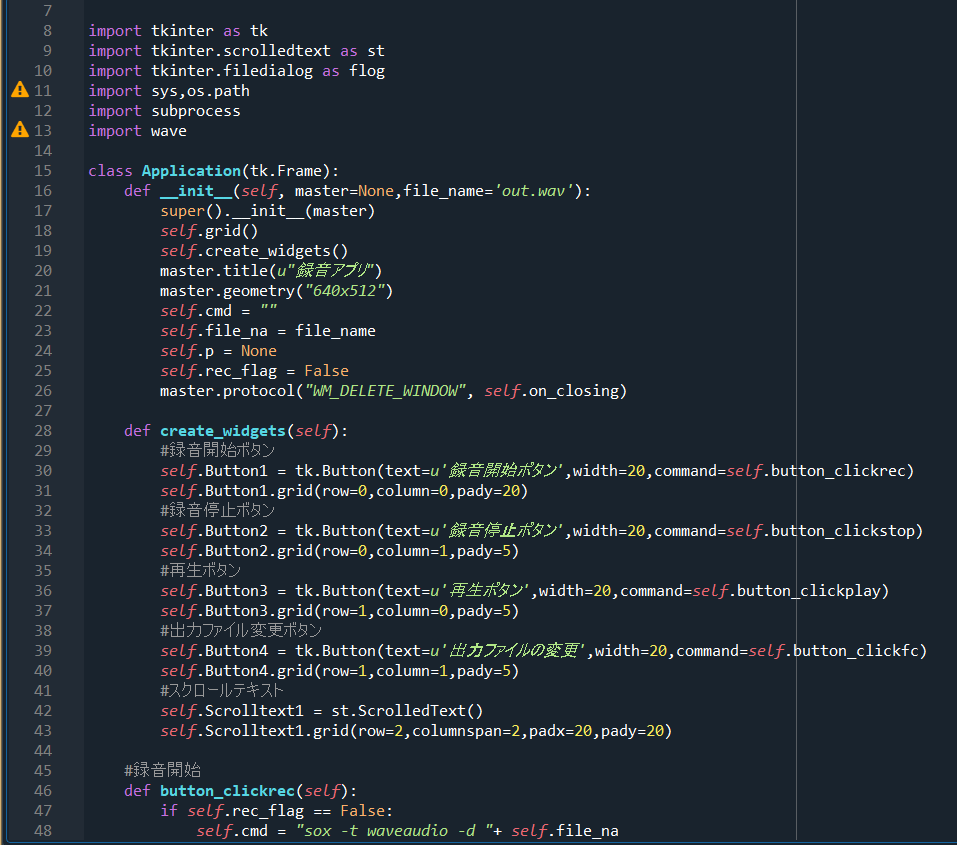Click 'import tkinter as tk' line
The width and height of the screenshot is (957, 845).
178,31
